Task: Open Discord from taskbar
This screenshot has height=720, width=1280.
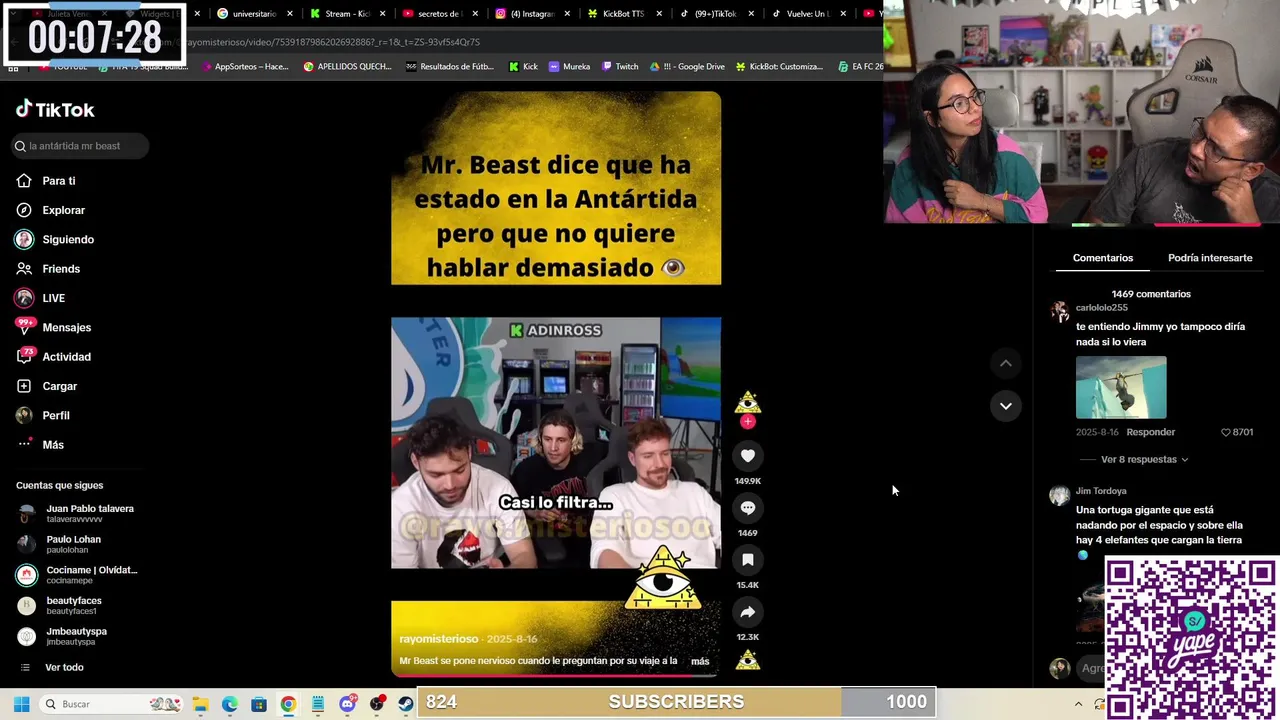Action: tap(347, 704)
